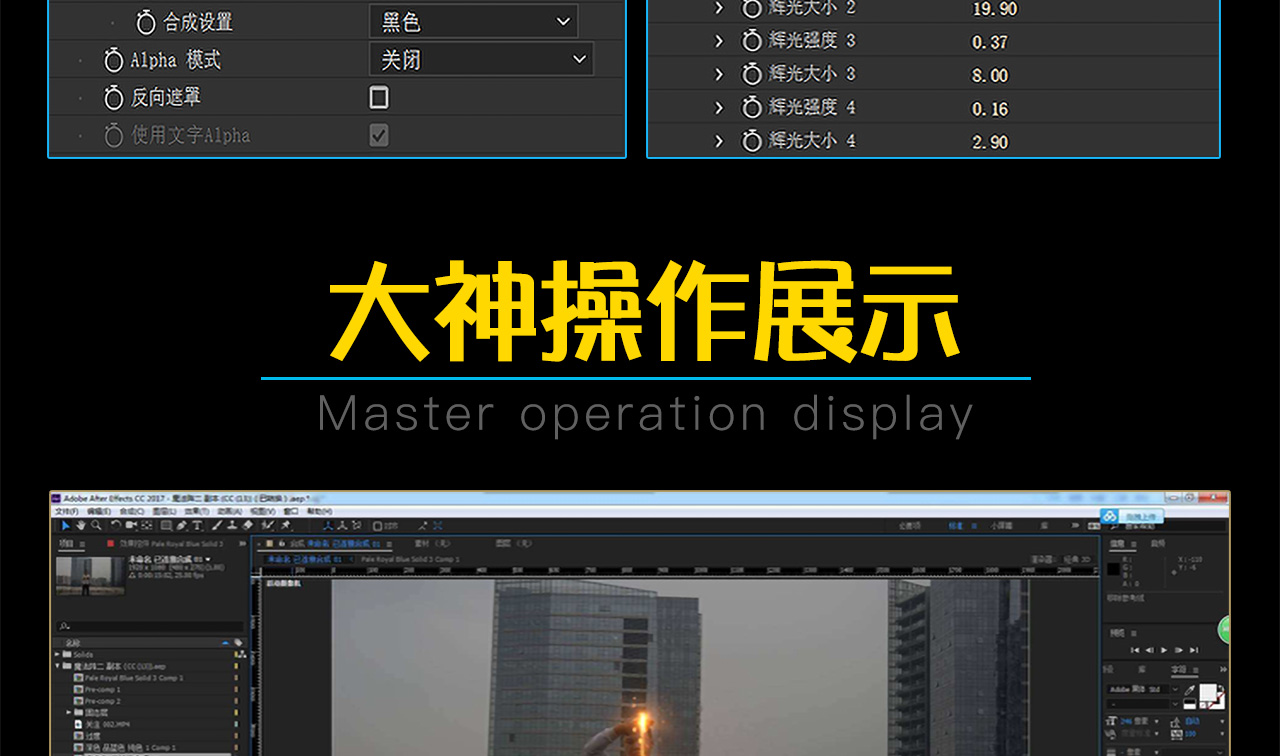1280x756 pixels.
Task: Click the stopwatch next to 辉光强度 3
Action: coord(752,41)
